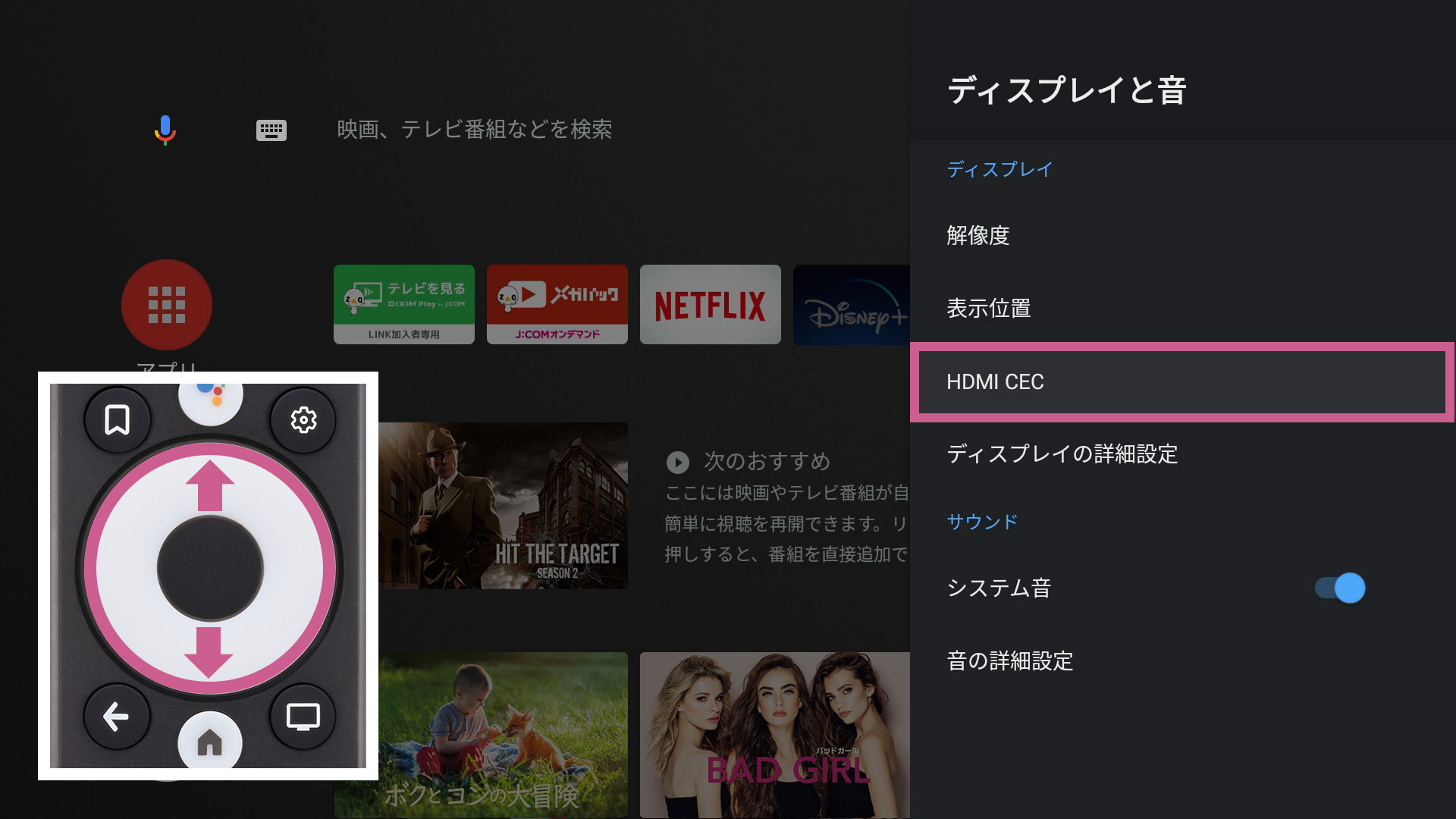
Task: Click the center select button of the D-pad
Action: (x=210, y=569)
